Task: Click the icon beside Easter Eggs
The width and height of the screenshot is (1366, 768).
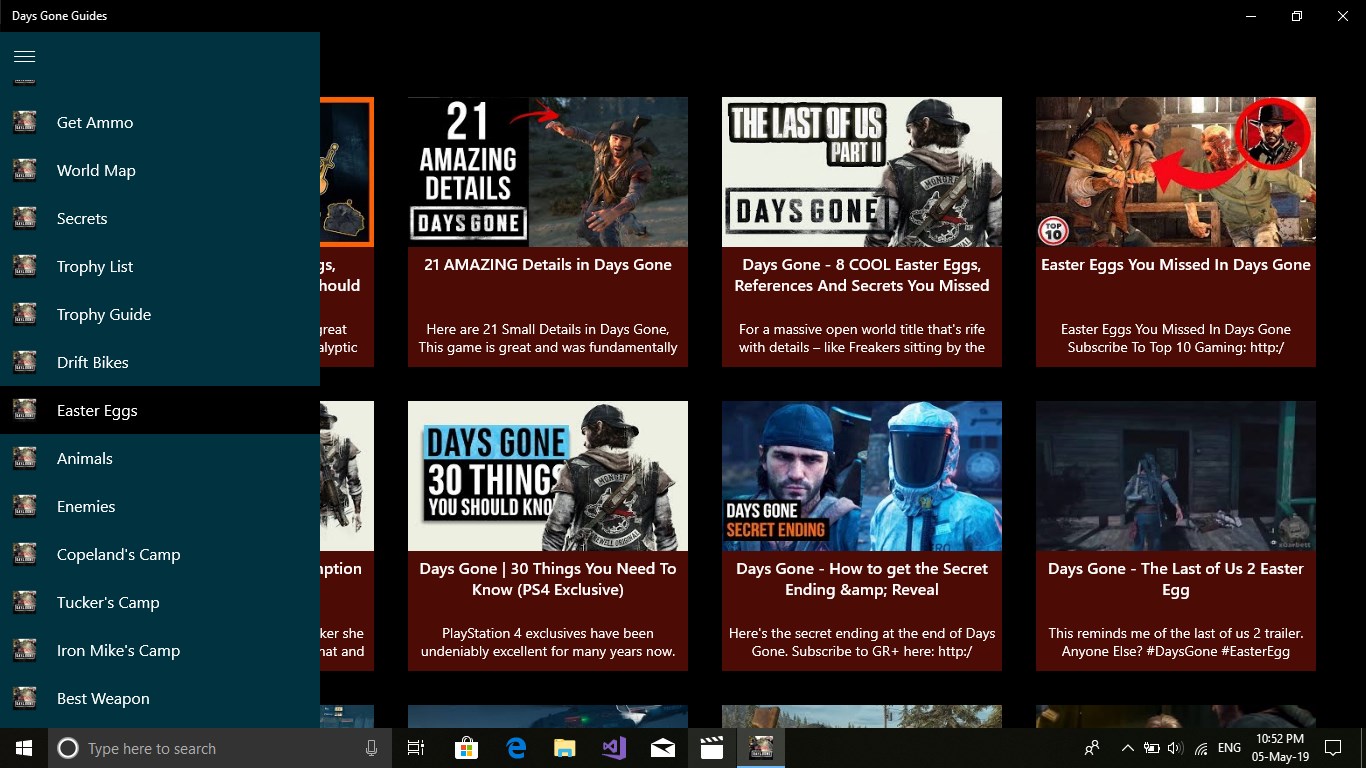Action: tap(25, 411)
